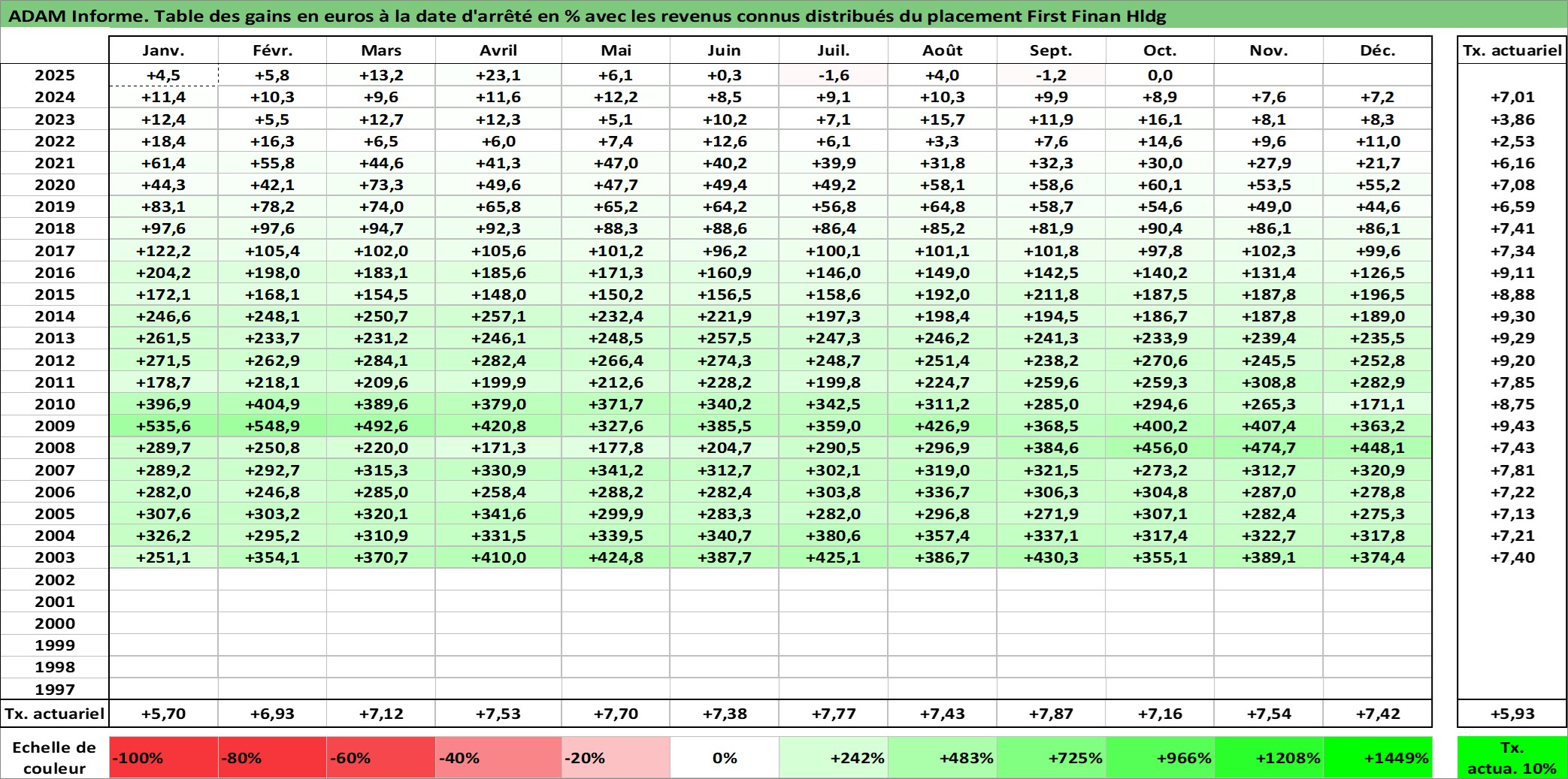Image resolution: width=1568 pixels, height=779 pixels.
Task: Click the -1,2 value in Sept. 2025
Action: [x=1051, y=75]
